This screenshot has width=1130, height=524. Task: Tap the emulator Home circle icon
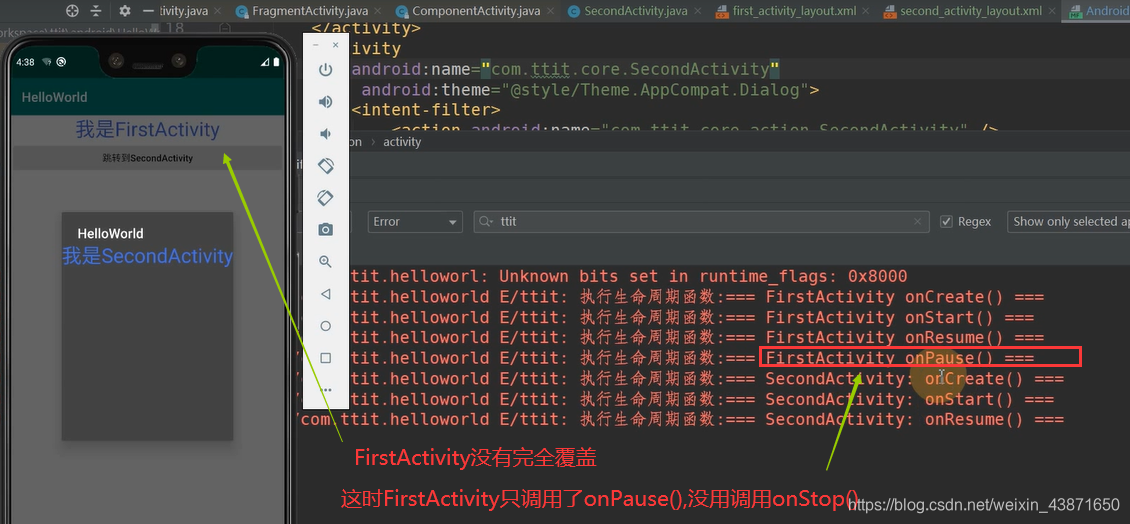point(326,326)
